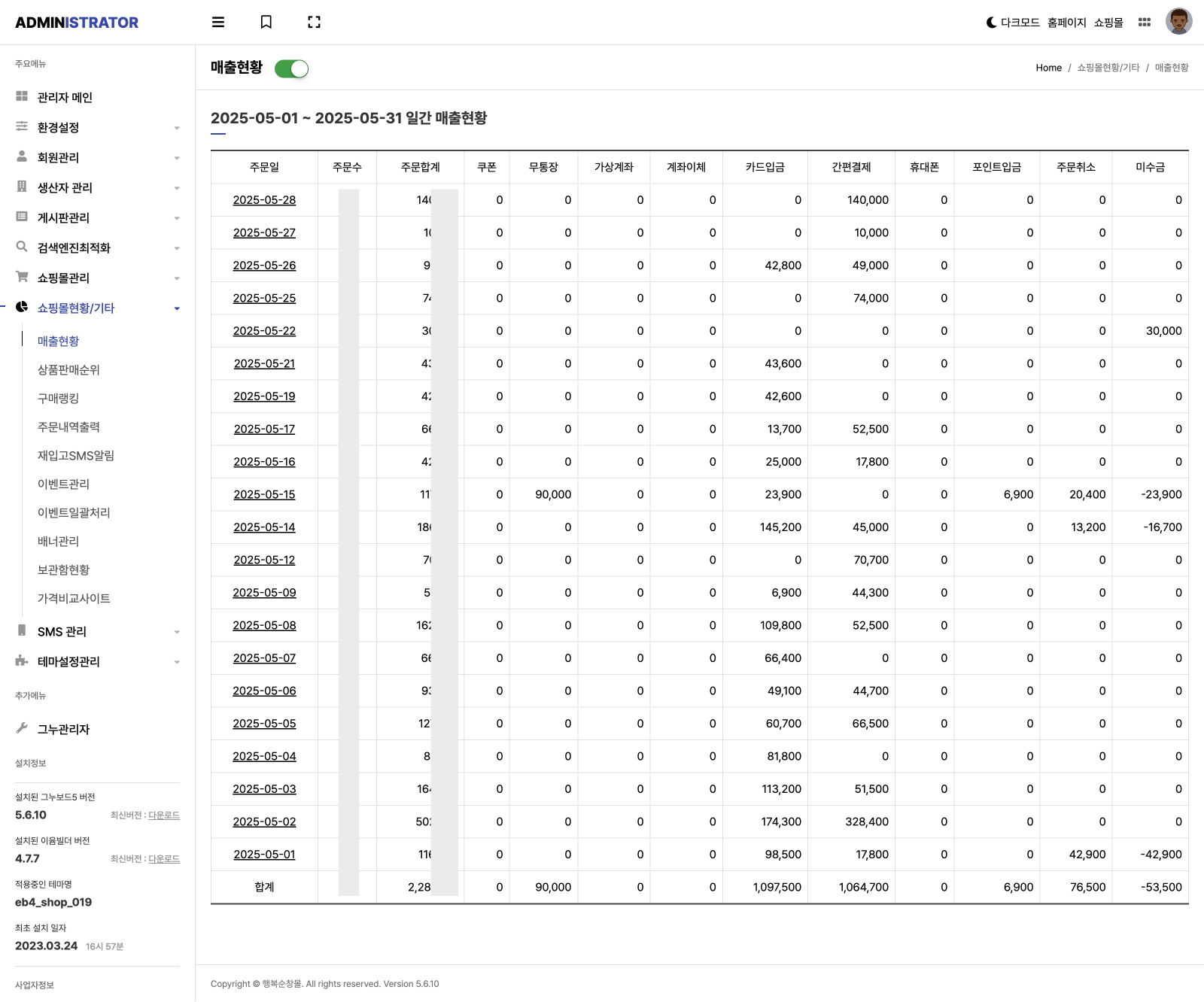Open the 2025-05-28 order date link
This screenshot has width=1204, height=1002.
point(264,200)
